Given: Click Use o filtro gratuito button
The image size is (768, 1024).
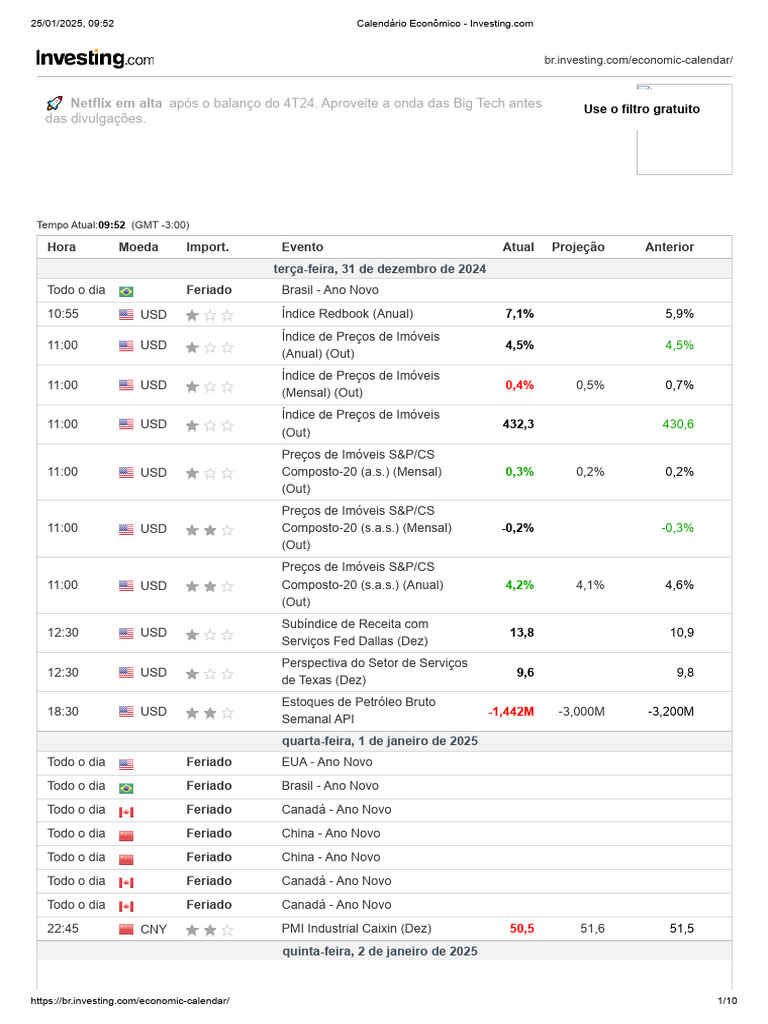Looking at the screenshot, I should (x=641, y=109).
